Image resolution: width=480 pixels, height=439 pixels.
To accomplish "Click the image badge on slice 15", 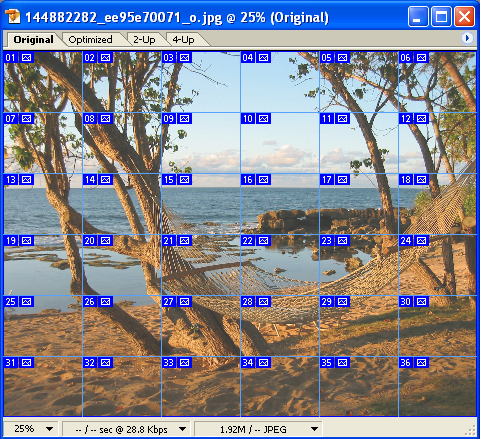I will [x=184, y=180].
